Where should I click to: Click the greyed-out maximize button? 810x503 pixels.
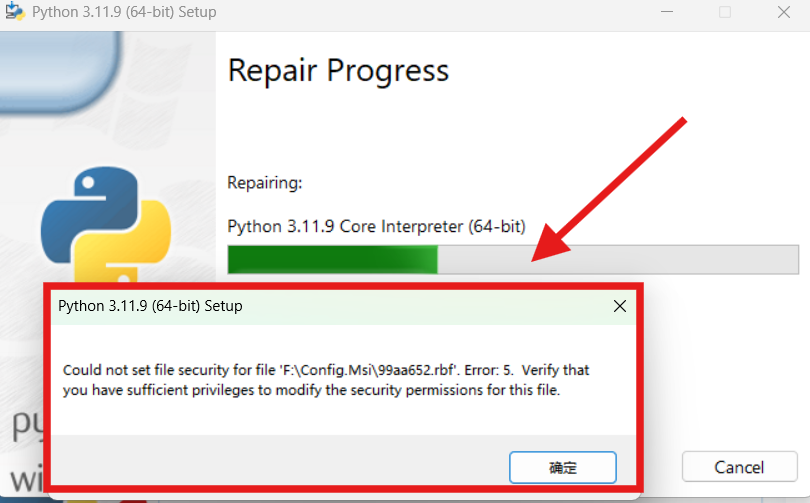click(725, 12)
